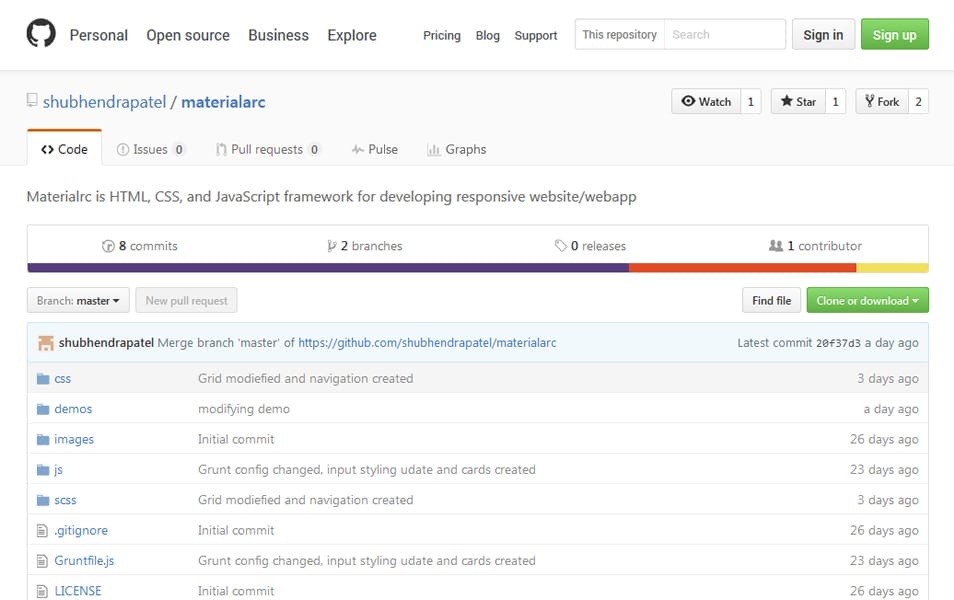The image size is (954, 600).
Task: Open the Graphs tab
Action: click(x=457, y=149)
